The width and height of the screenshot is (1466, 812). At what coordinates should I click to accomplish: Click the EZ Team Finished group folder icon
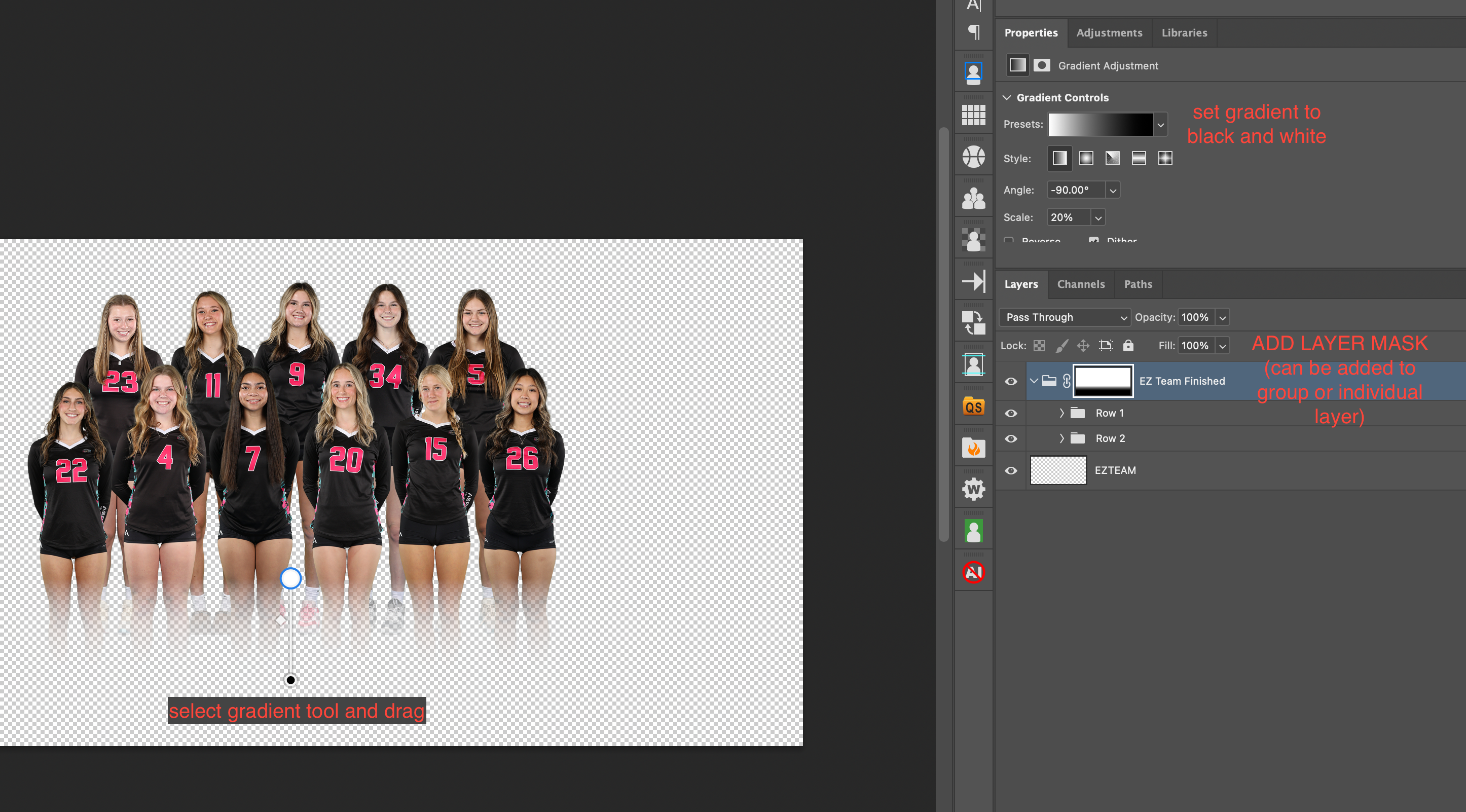1049,381
